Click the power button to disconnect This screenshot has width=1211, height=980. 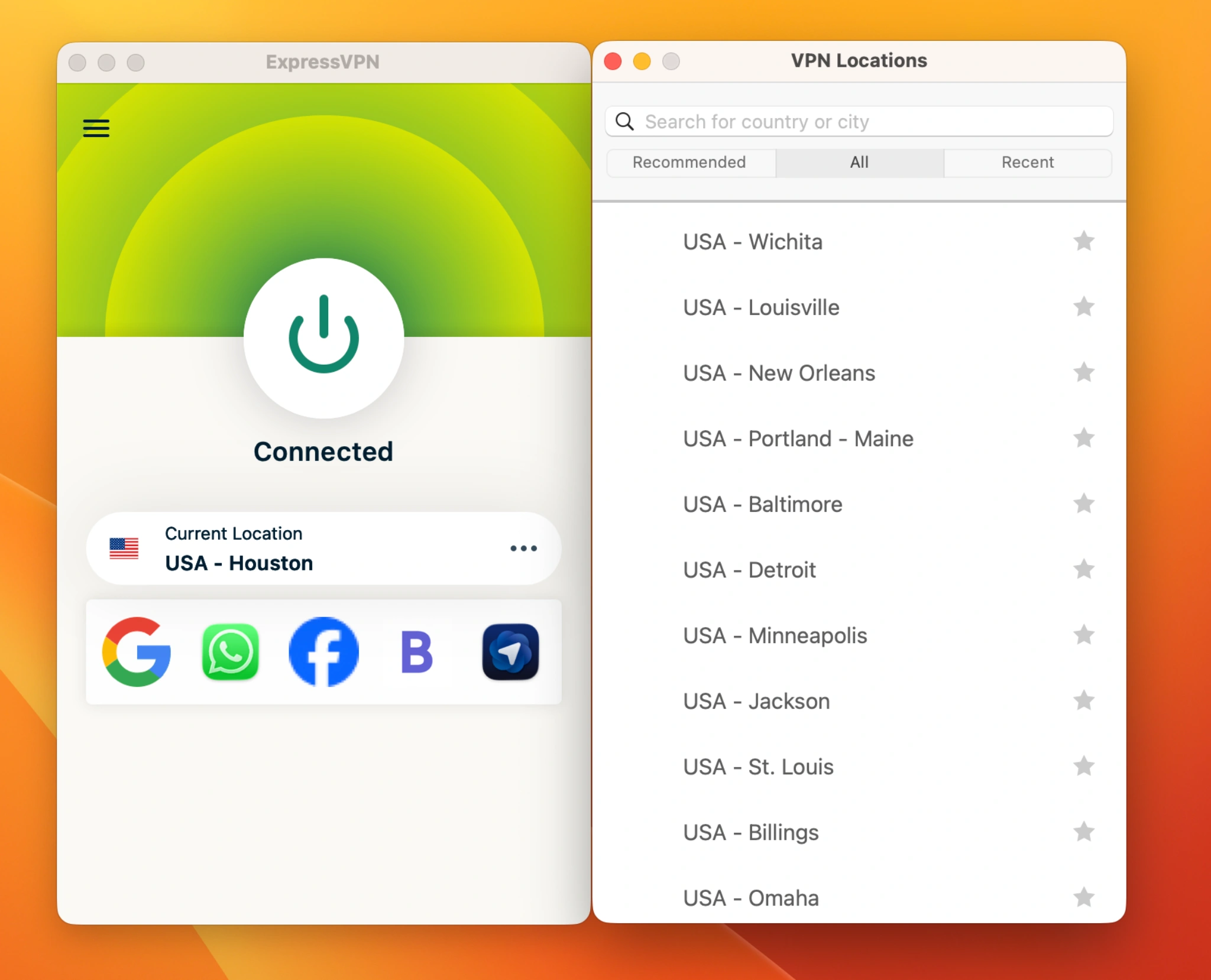pyautogui.click(x=322, y=338)
